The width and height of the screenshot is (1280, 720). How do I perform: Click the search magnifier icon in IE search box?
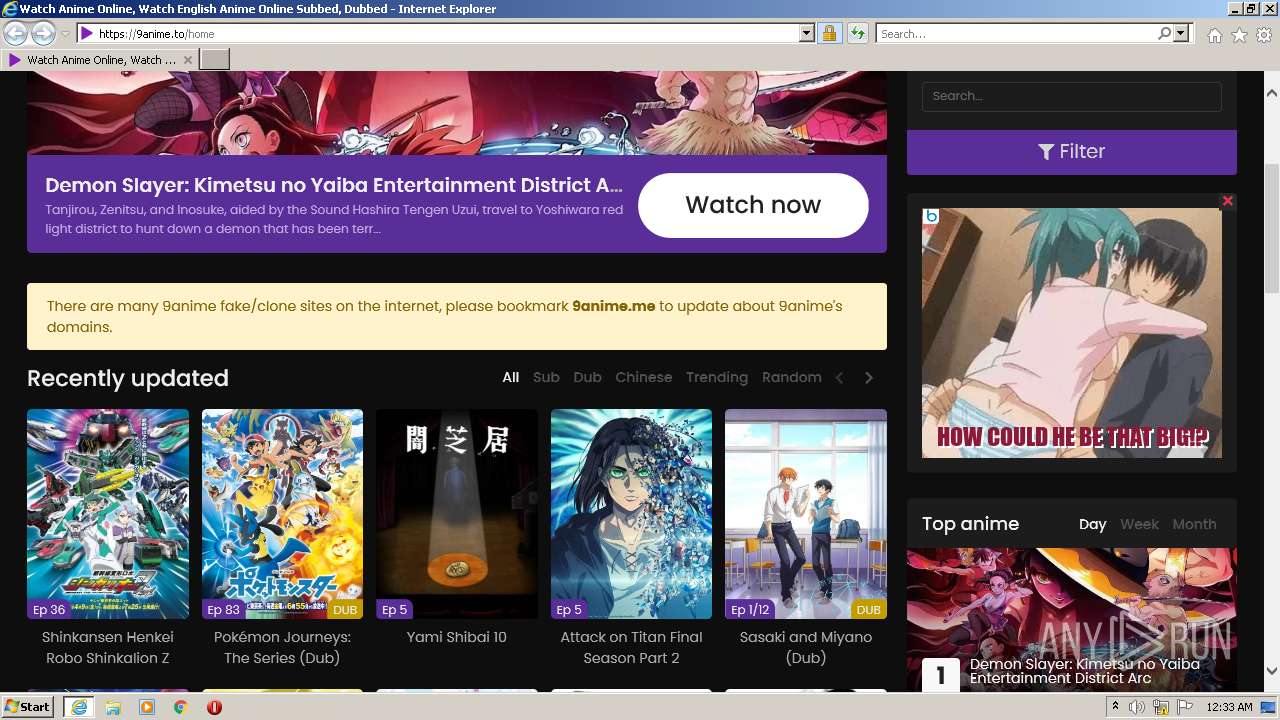click(x=1164, y=33)
